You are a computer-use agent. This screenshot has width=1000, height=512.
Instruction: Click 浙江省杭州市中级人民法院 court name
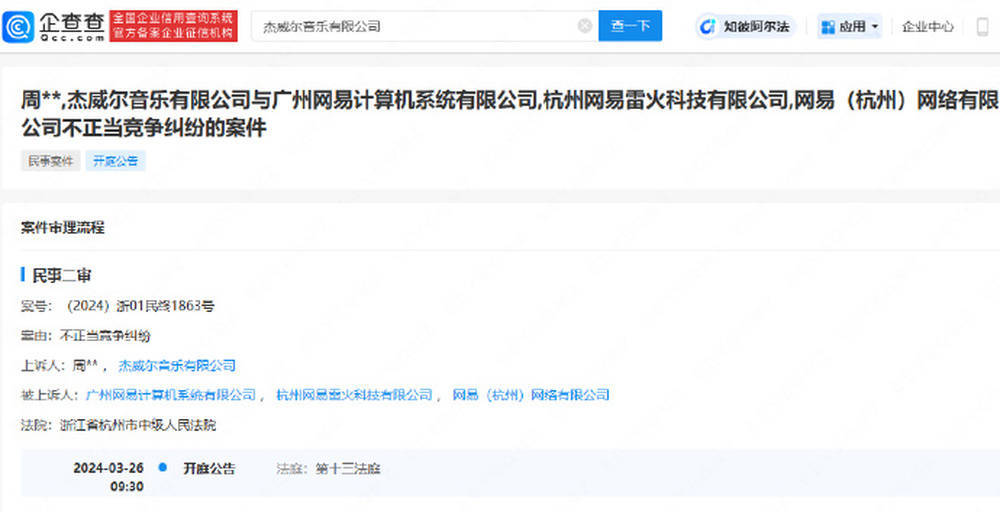[x=138, y=425]
